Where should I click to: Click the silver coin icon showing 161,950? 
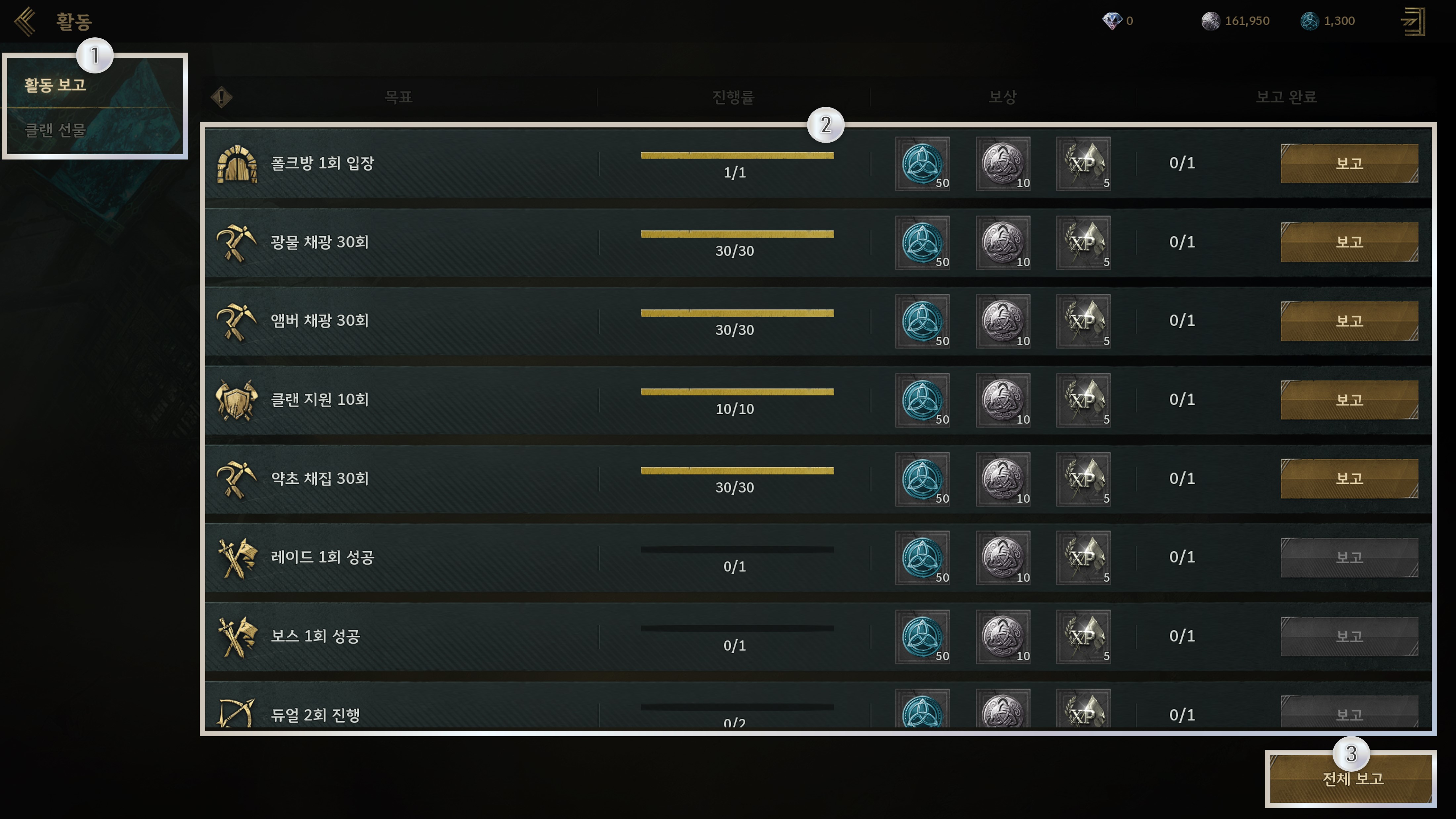point(1211,21)
